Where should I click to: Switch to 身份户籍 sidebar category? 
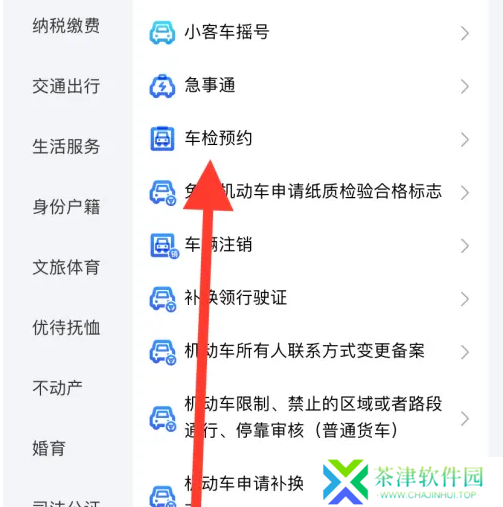click(x=66, y=207)
